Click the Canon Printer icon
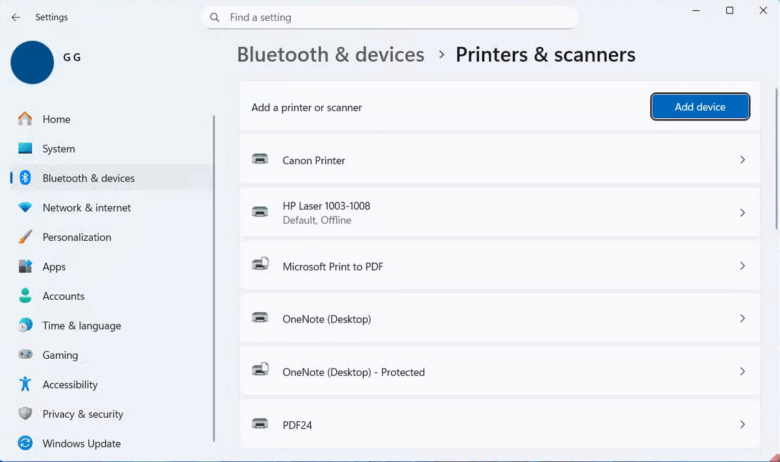The image size is (780, 462). (260, 160)
